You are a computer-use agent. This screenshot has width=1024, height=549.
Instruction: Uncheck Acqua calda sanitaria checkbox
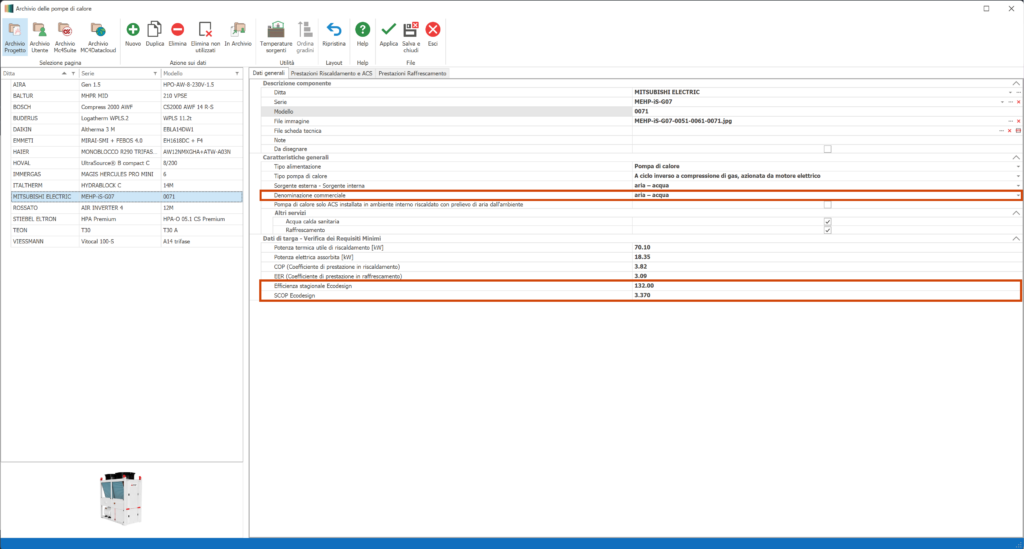coord(827,221)
